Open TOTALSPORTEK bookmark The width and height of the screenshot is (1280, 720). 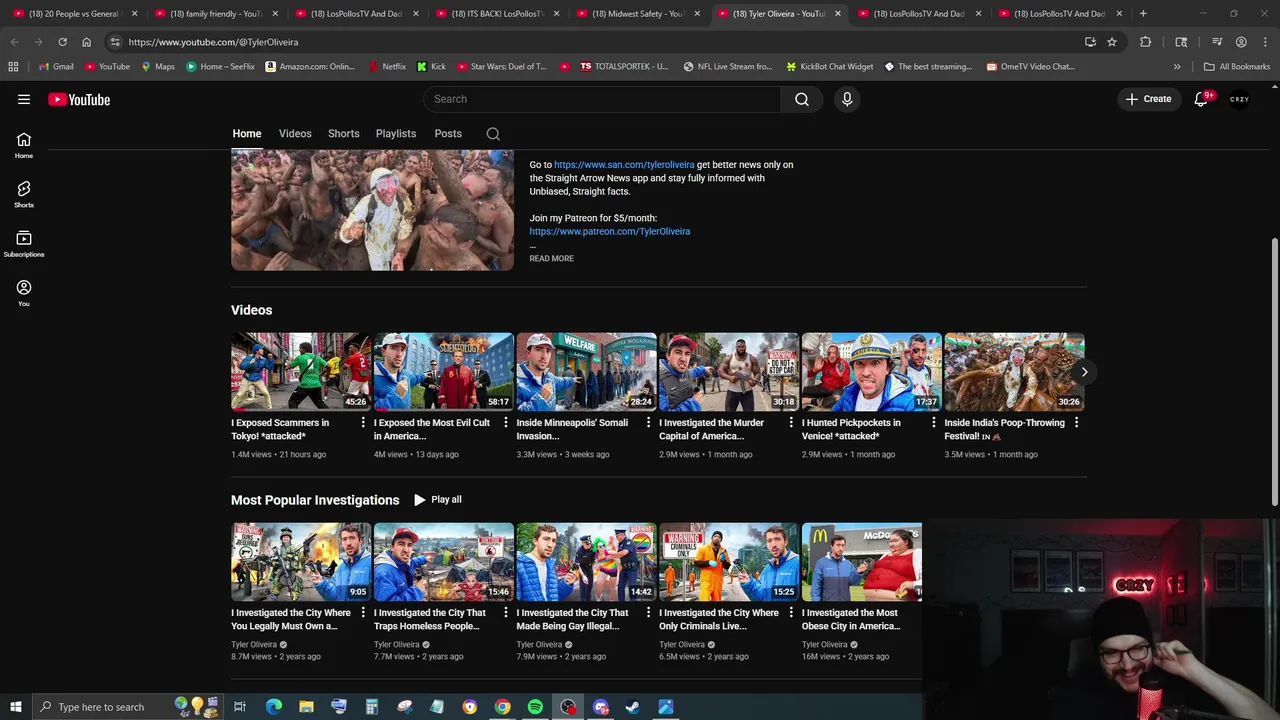(x=623, y=67)
